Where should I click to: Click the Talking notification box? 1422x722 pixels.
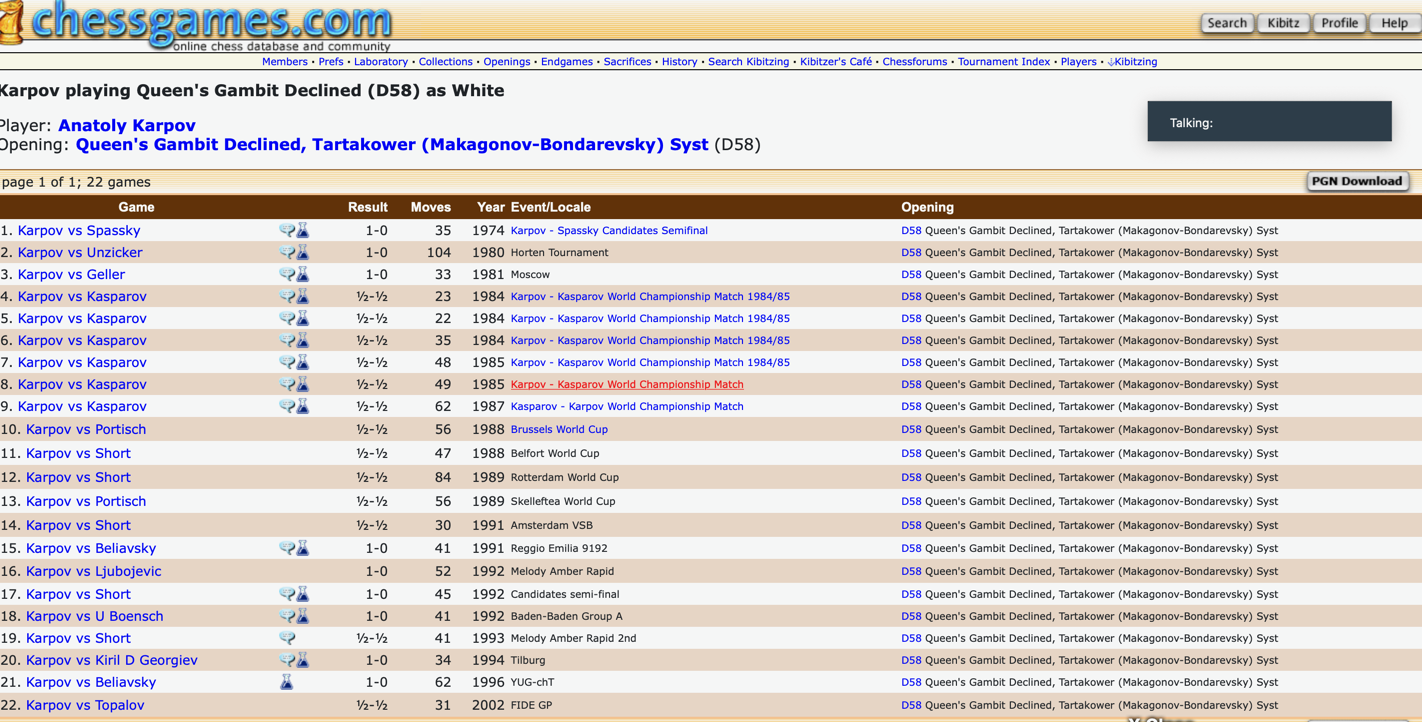pyautogui.click(x=1269, y=122)
